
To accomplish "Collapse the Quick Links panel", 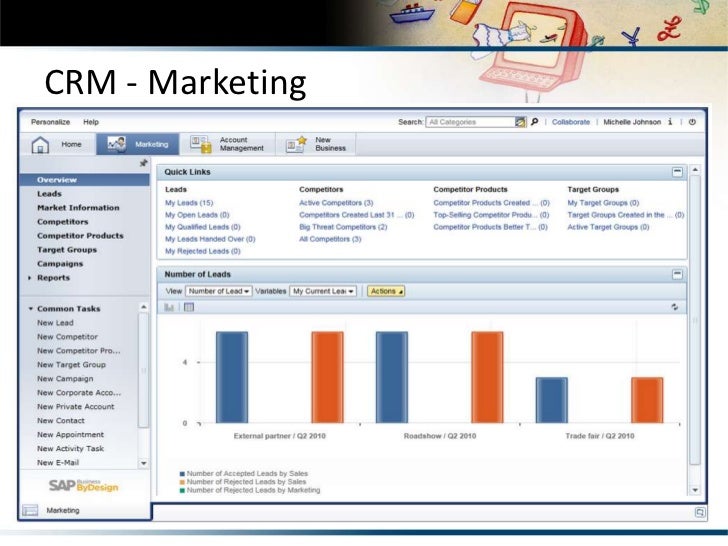I will (x=677, y=172).
